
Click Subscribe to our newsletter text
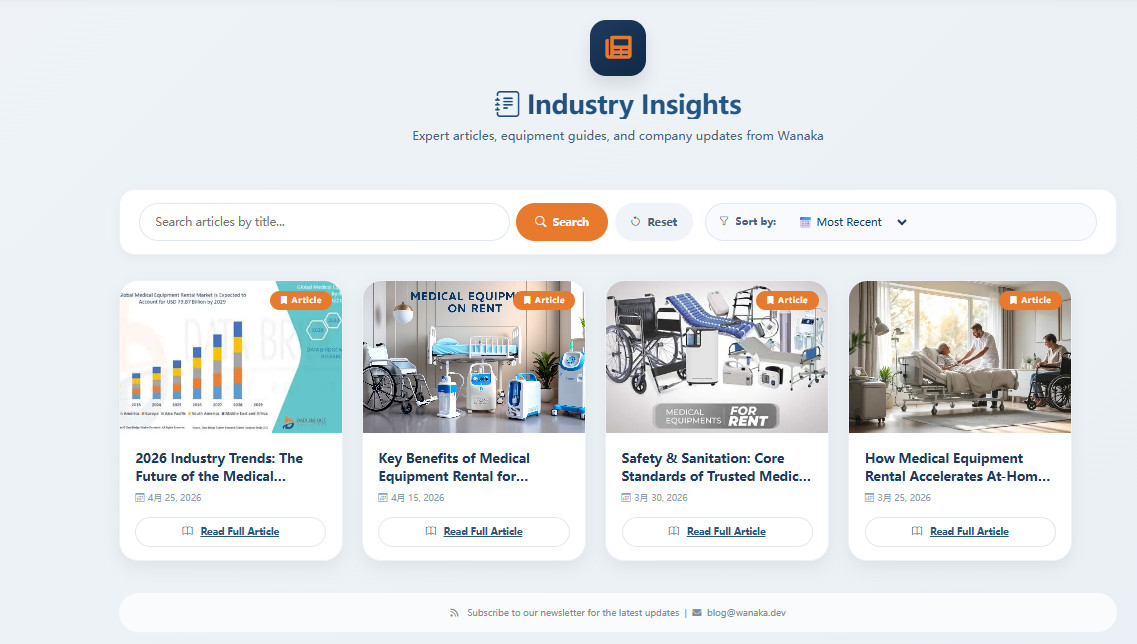click(573, 613)
